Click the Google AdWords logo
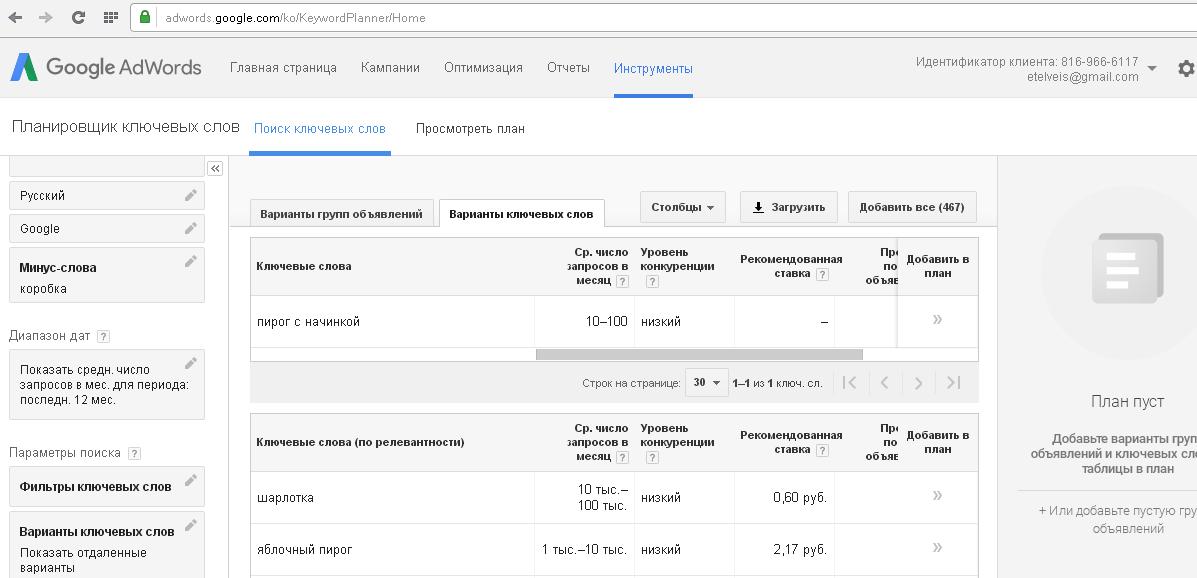This screenshot has width=1197, height=578. [x=105, y=67]
